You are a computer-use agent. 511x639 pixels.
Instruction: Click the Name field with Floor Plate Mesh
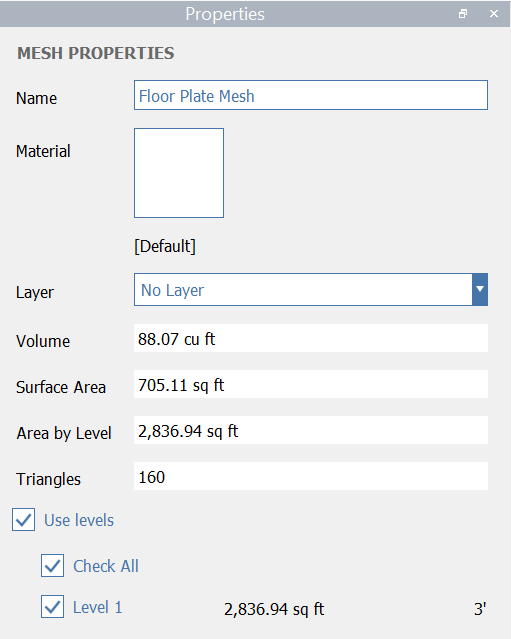[x=311, y=95]
